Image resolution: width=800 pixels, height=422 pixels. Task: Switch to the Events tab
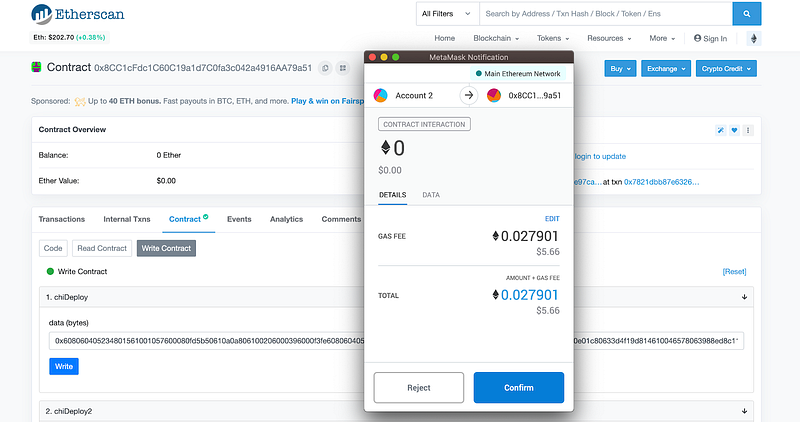[239, 219]
